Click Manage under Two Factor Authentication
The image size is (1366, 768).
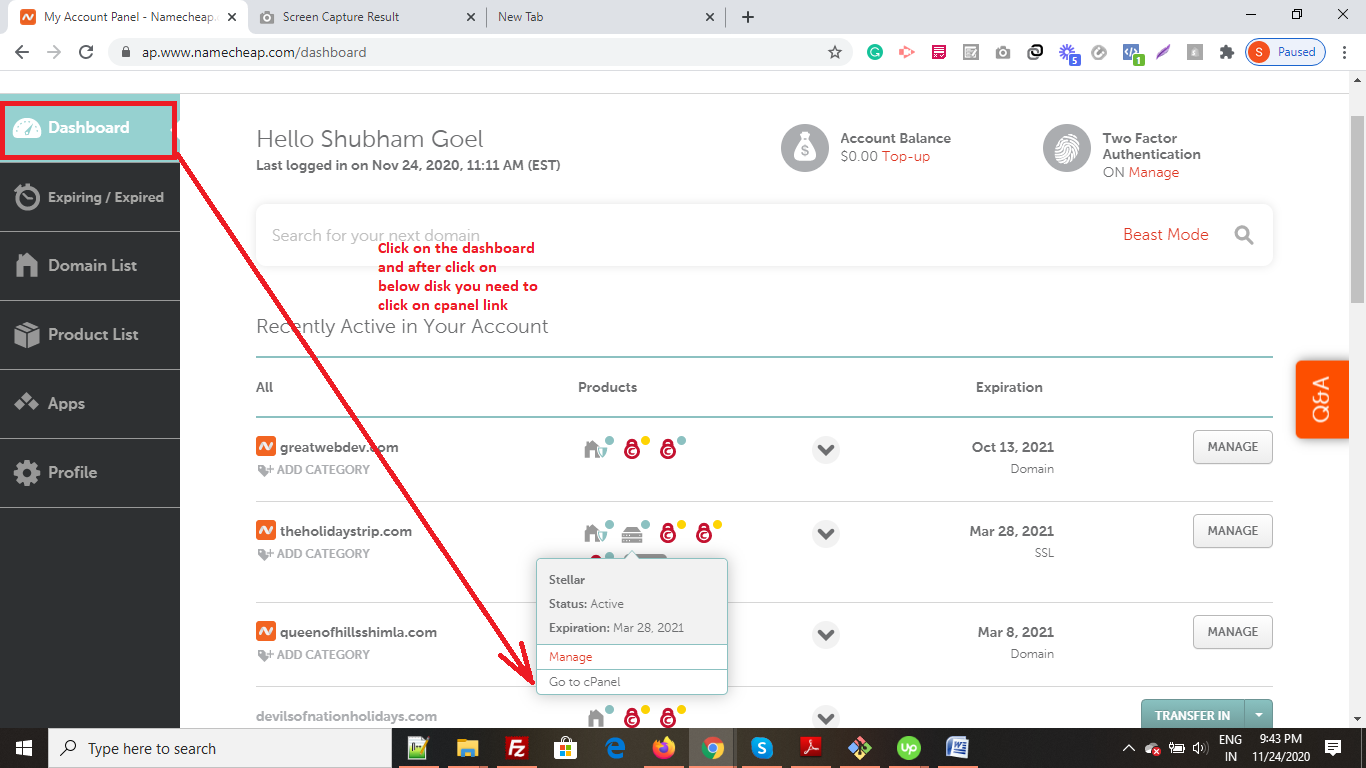coord(1153,172)
